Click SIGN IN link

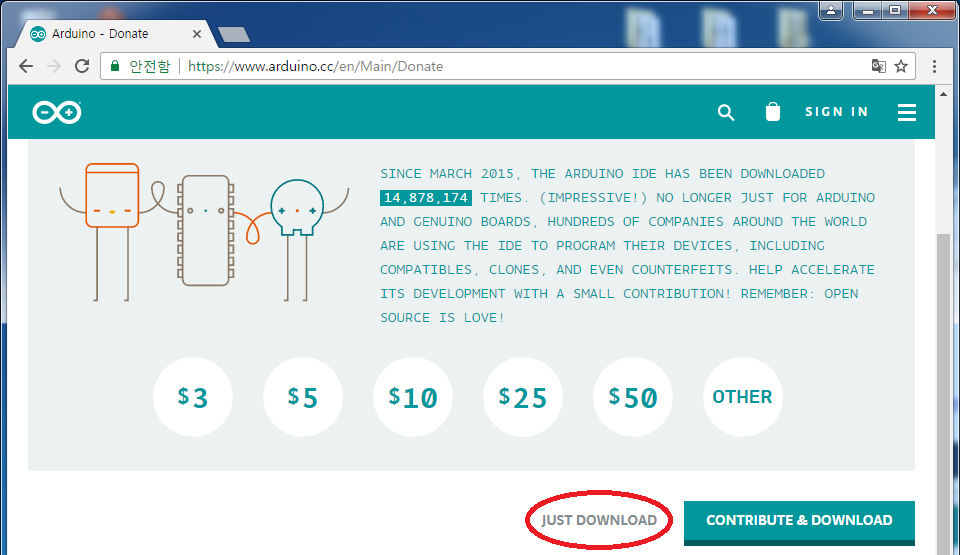point(837,111)
